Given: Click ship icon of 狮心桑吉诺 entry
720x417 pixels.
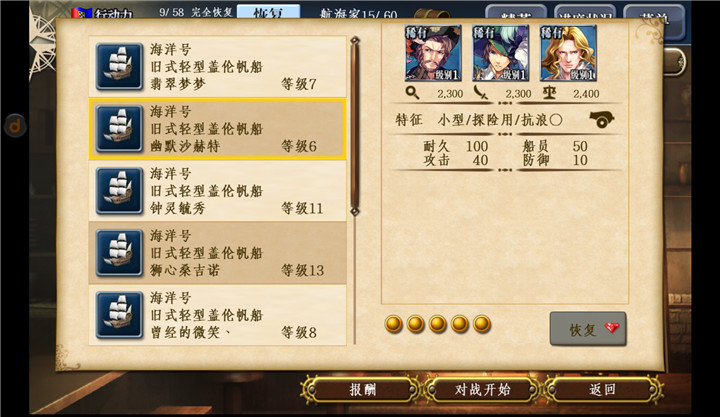Looking at the screenshot, I should click(x=119, y=253).
